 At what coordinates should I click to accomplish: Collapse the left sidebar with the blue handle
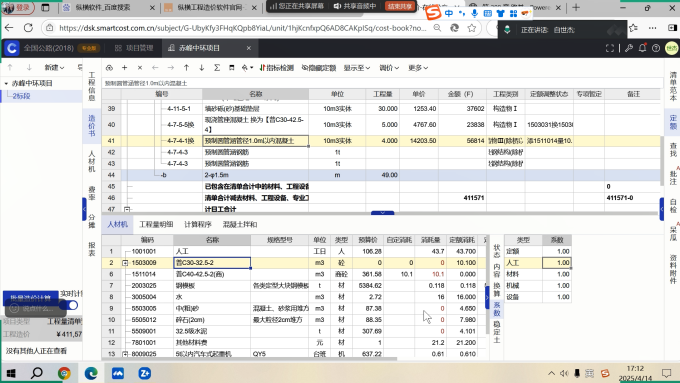click(84, 209)
